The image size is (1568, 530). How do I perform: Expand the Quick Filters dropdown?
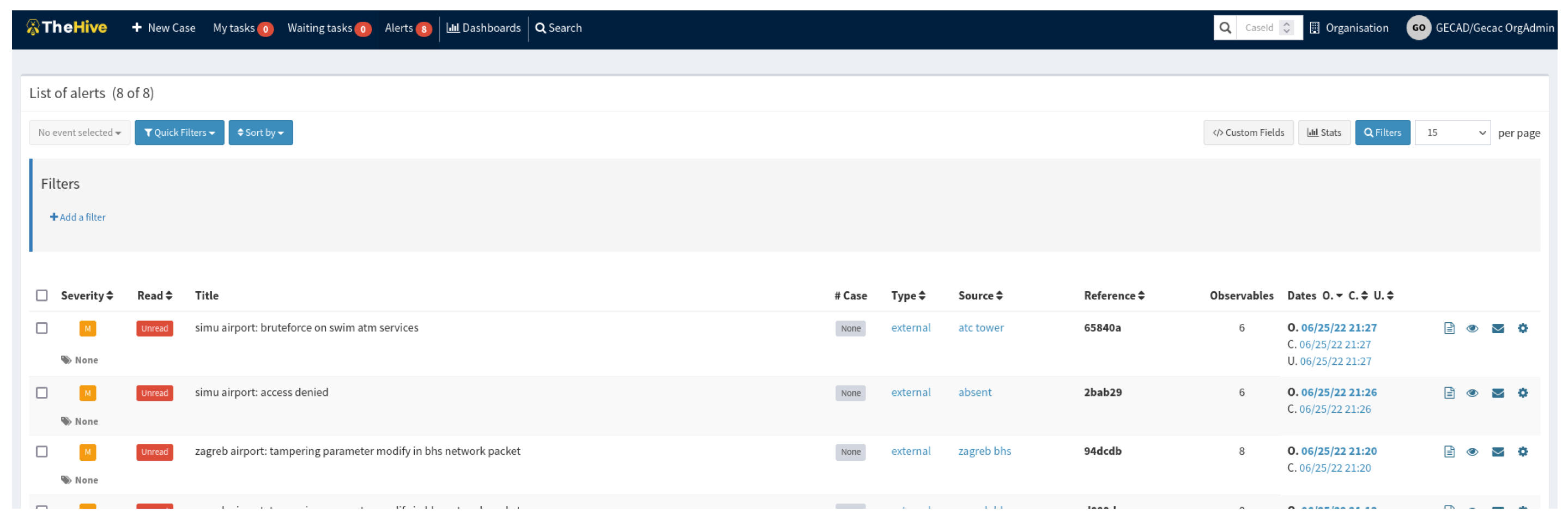[179, 133]
